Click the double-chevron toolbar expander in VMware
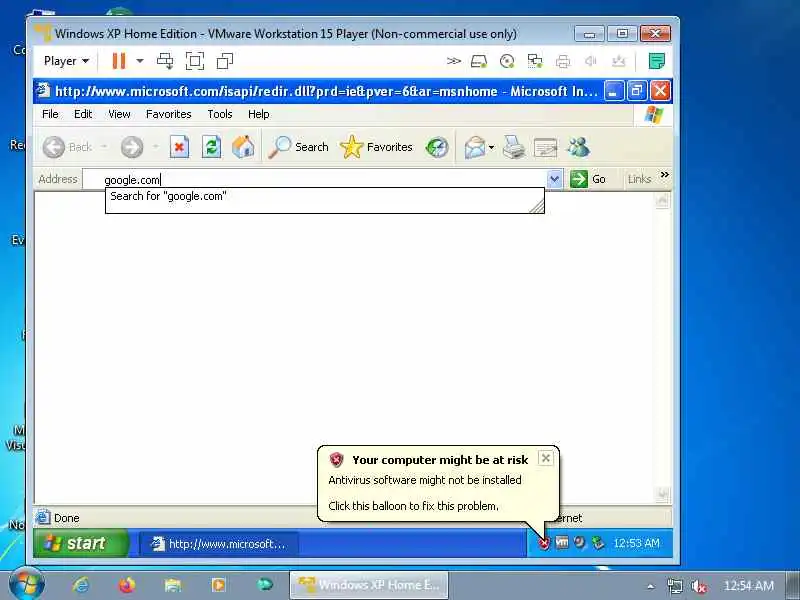Viewport: 800px width, 600px height. (x=454, y=61)
